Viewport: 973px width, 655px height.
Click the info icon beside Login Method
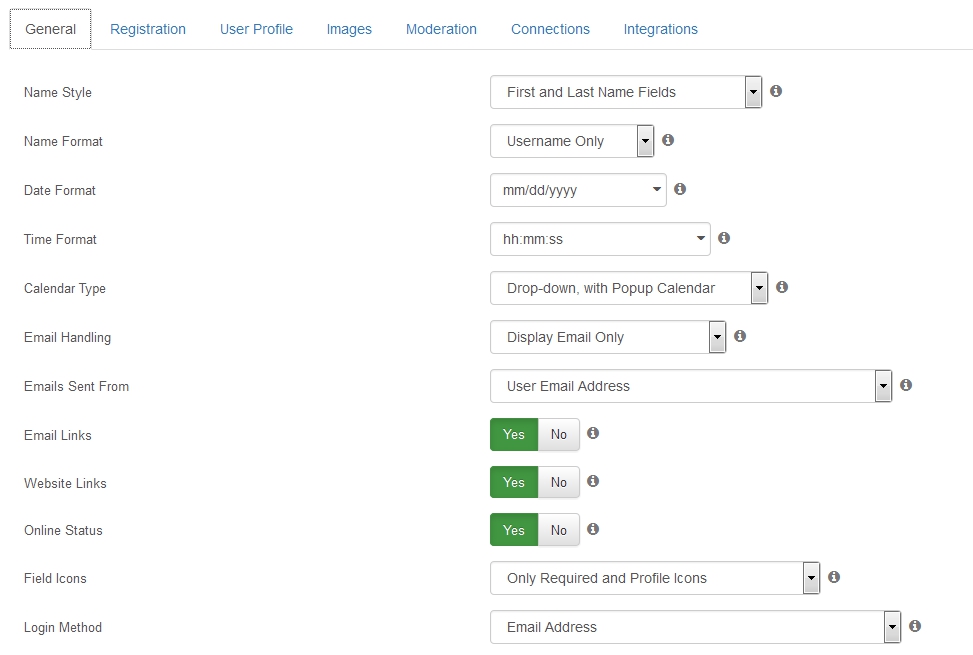[915, 626]
